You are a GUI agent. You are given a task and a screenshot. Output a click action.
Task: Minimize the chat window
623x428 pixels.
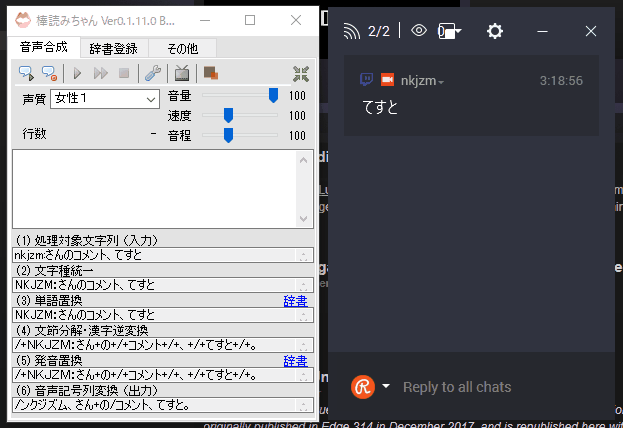(542, 31)
